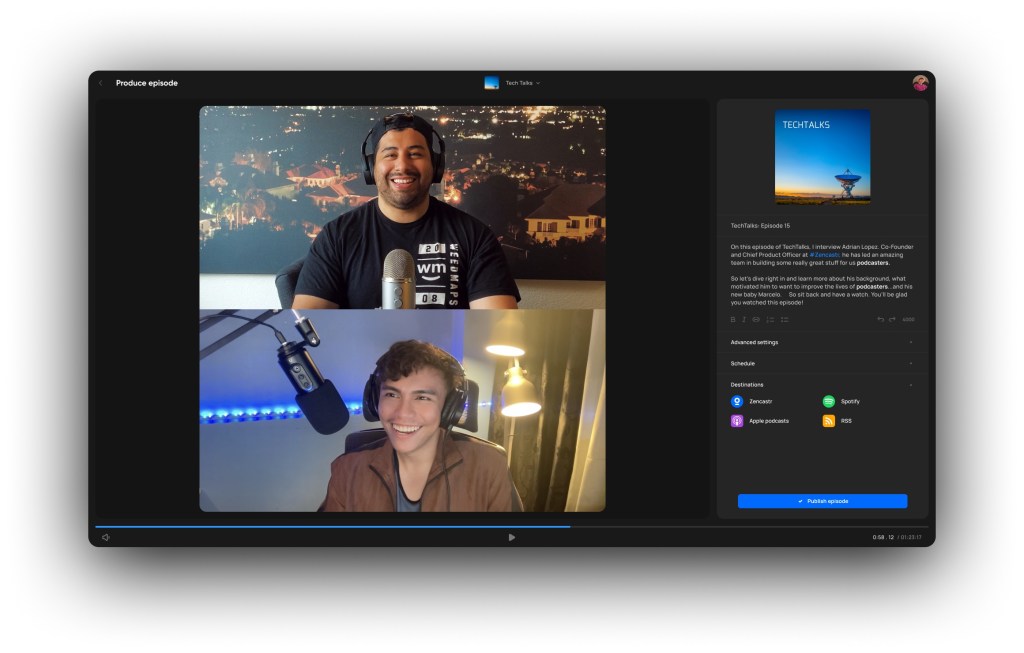Click the total duration 01:23:17 text
This screenshot has height=653, width=1024.
pos(911,537)
